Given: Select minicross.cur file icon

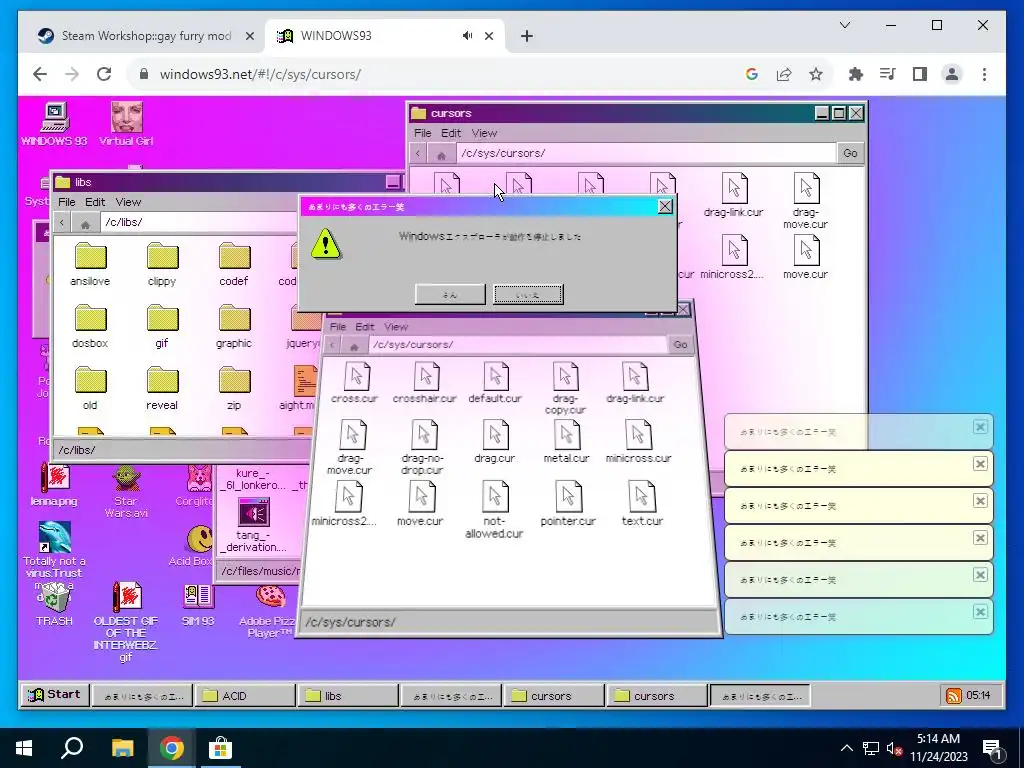Looking at the screenshot, I should (638, 442).
